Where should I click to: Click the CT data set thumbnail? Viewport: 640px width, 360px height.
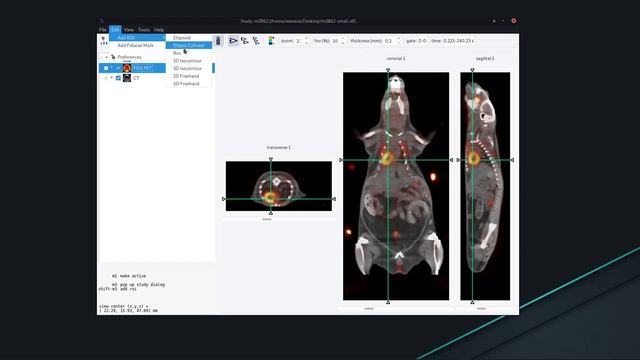[127, 78]
